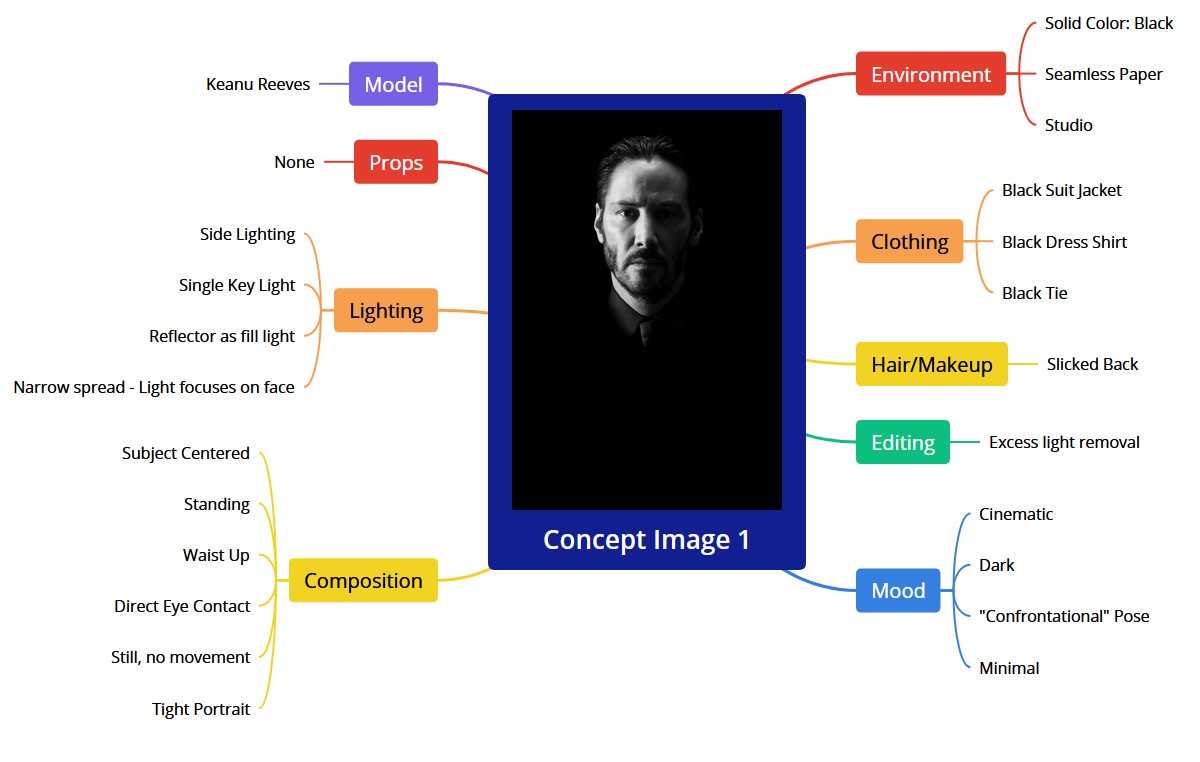Image resolution: width=1200 pixels, height=762 pixels.
Task: Select the purple Model node
Action: (393, 84)
